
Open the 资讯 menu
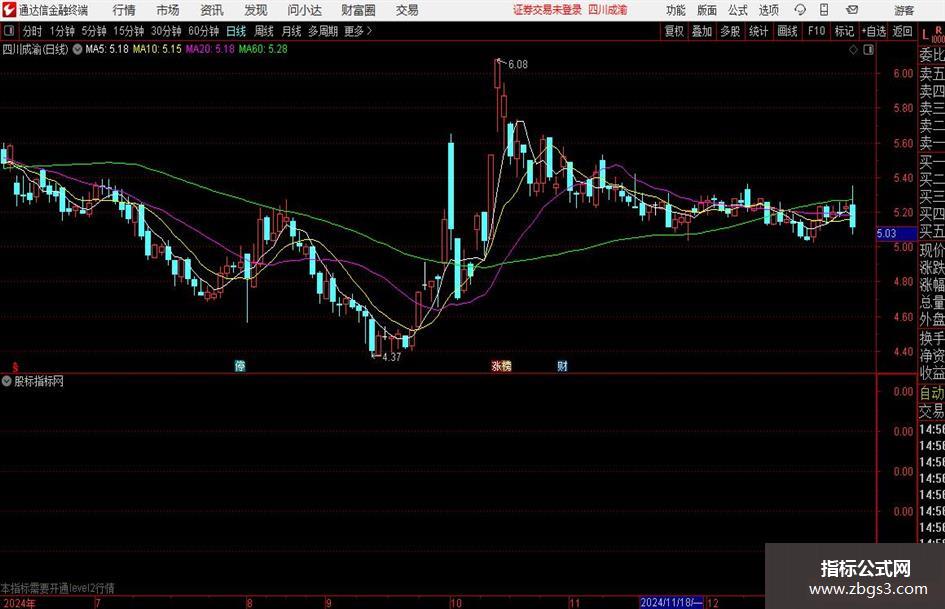tap(212, 10)
